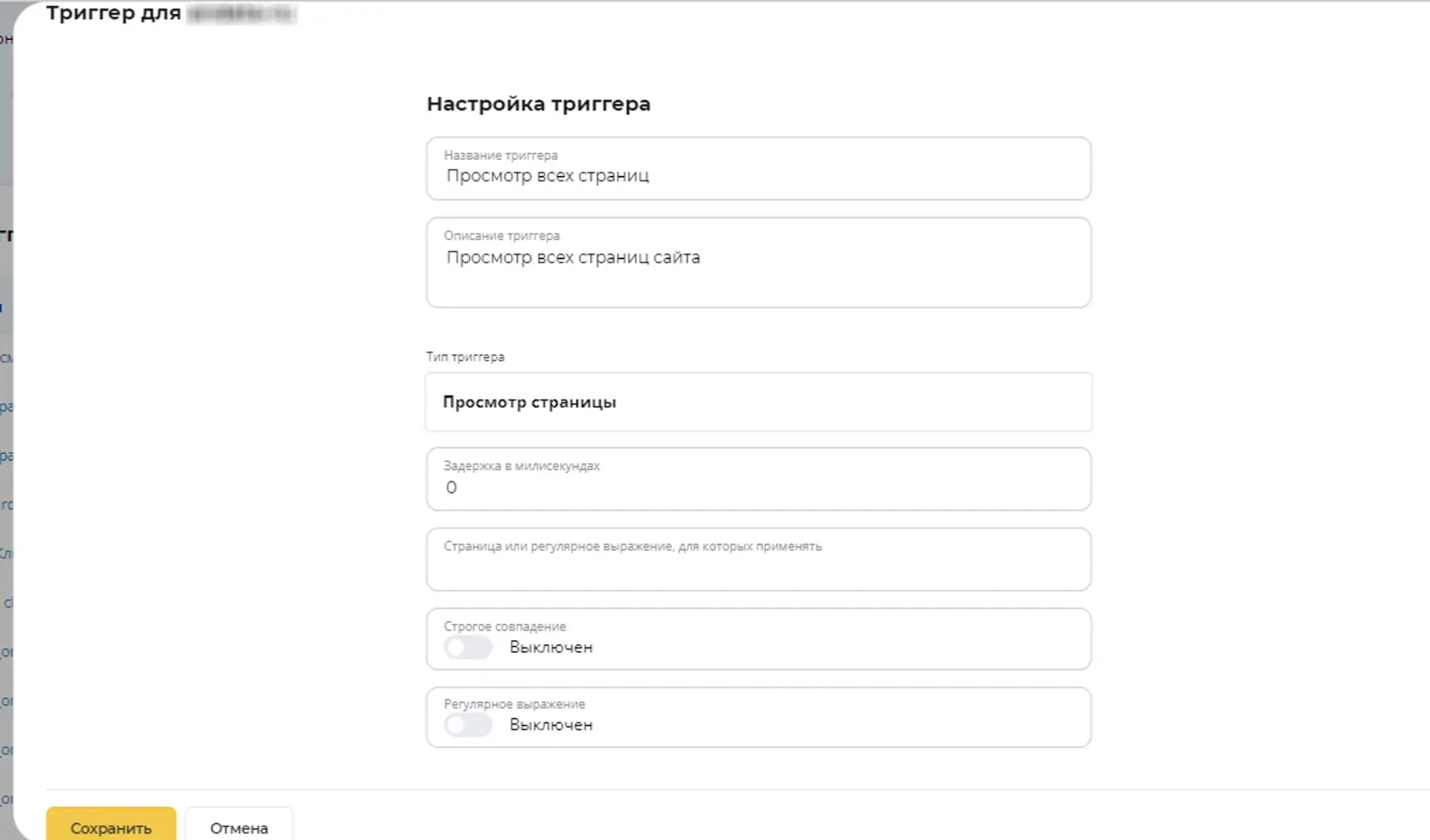1430x840 pixels.
Task: Click into the Описание триггера text area
Action: pyautogui.click(x=758, y=262)
